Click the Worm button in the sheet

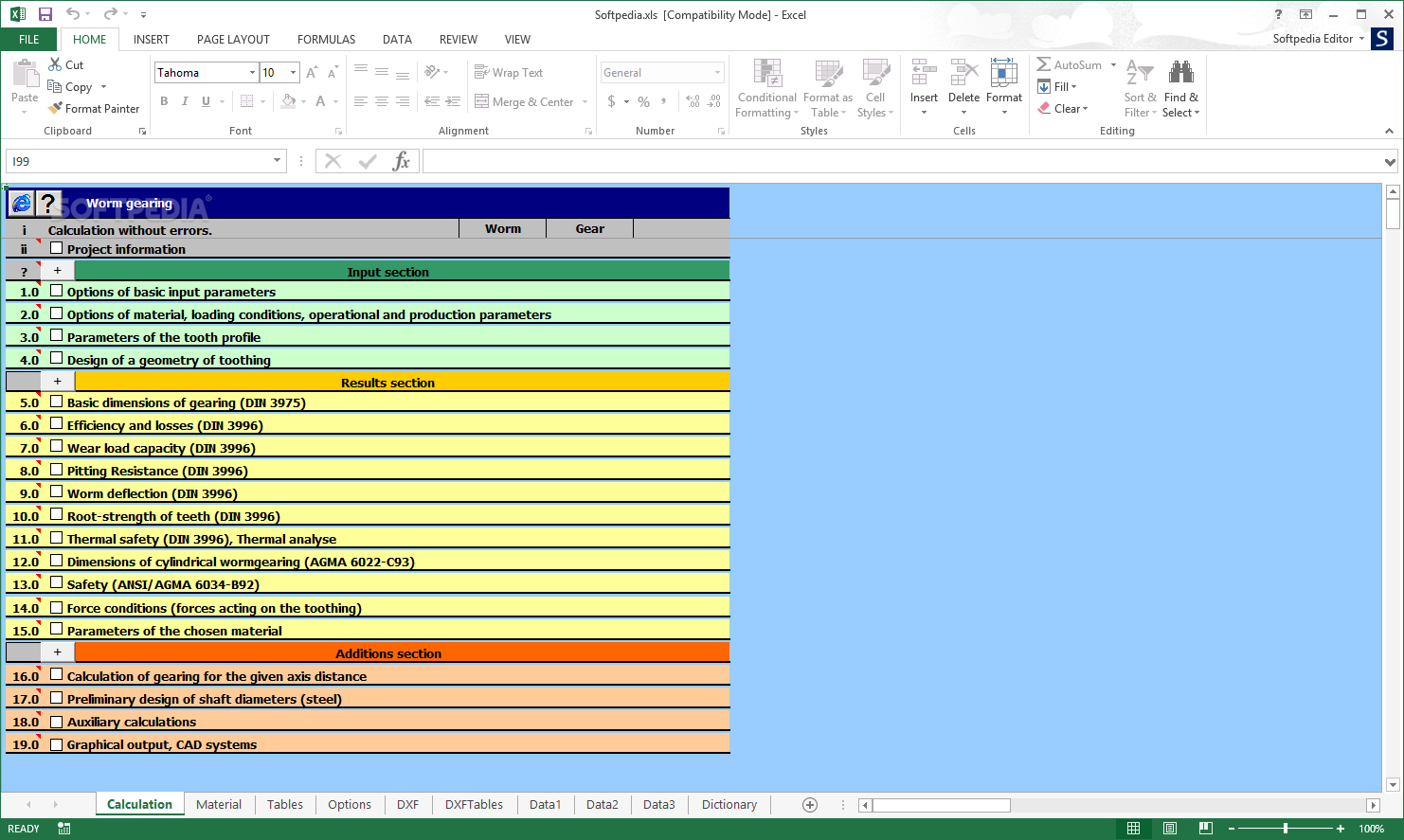click(503, 228)
